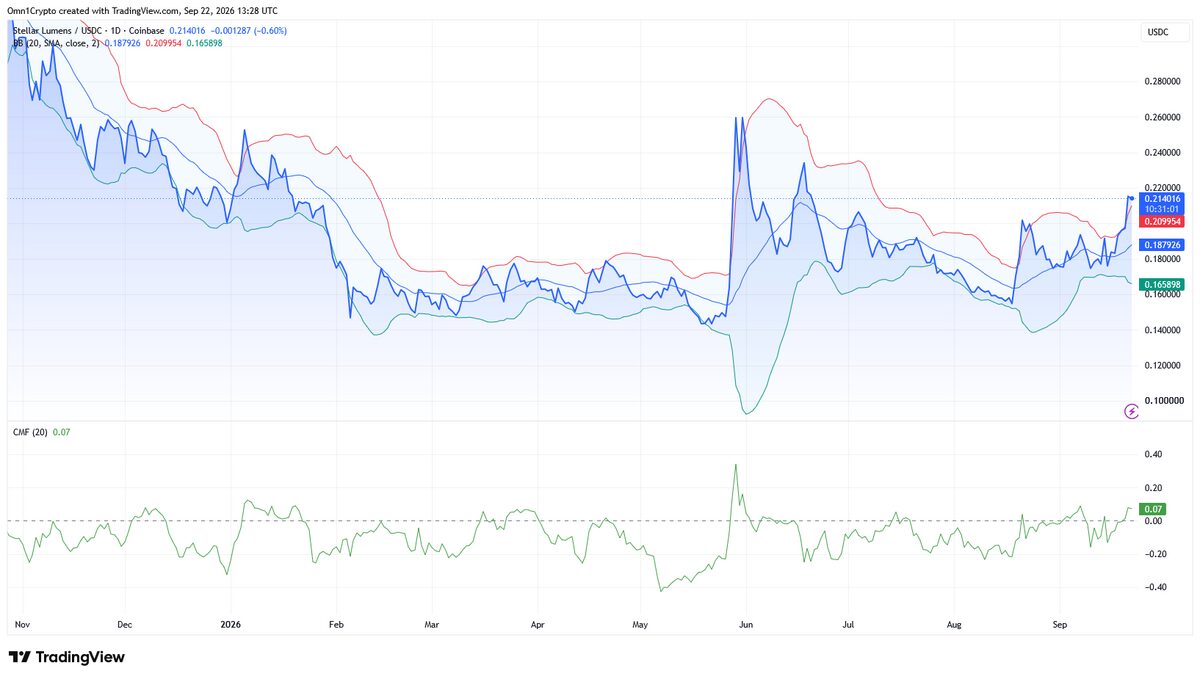1200x679 pixels.
Task: Click the 0.40 label on CMF scale
Action: (1153, 454)
